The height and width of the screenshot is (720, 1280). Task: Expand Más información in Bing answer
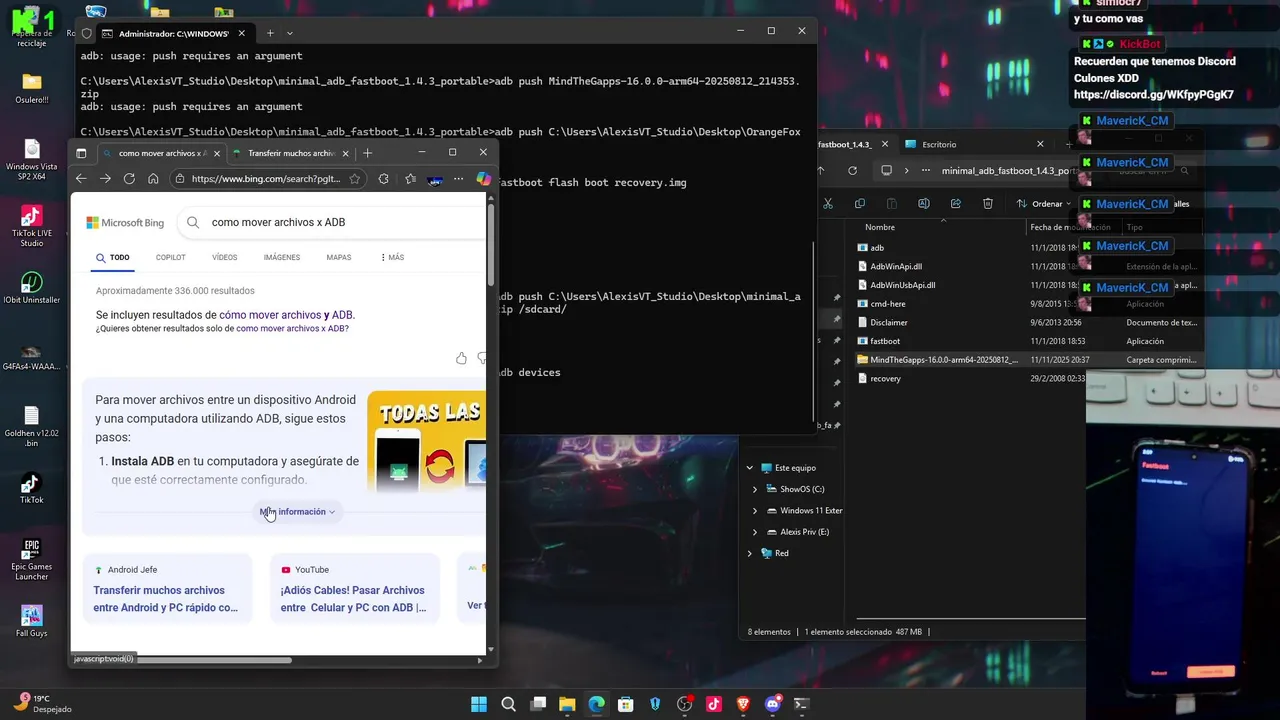[298, 512]
